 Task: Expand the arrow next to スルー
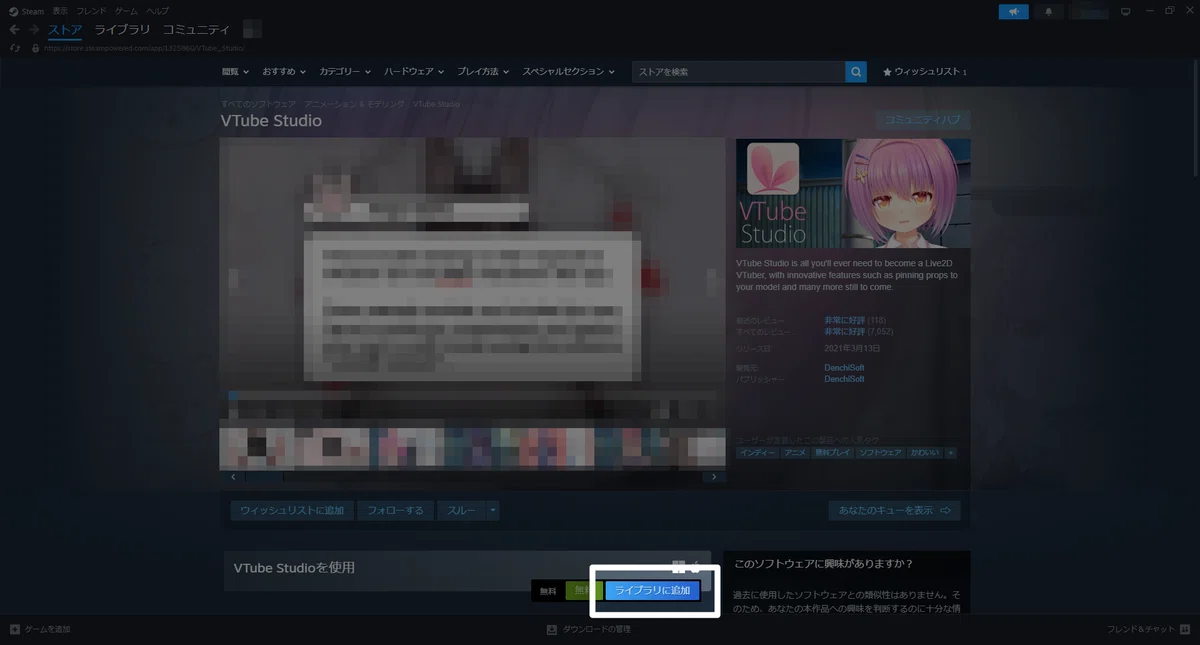pyautogui.click(x=493, y=510)
